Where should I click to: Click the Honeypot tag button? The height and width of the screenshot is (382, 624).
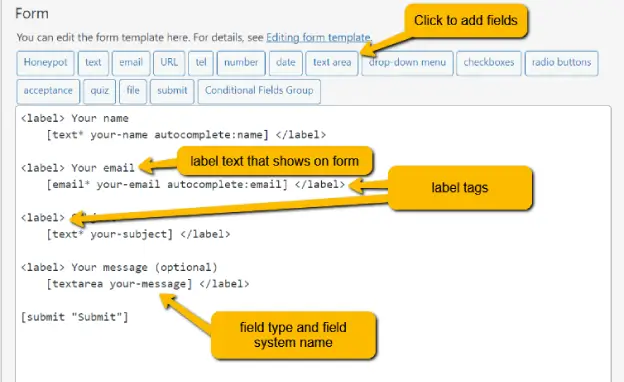tap(45, 63)
